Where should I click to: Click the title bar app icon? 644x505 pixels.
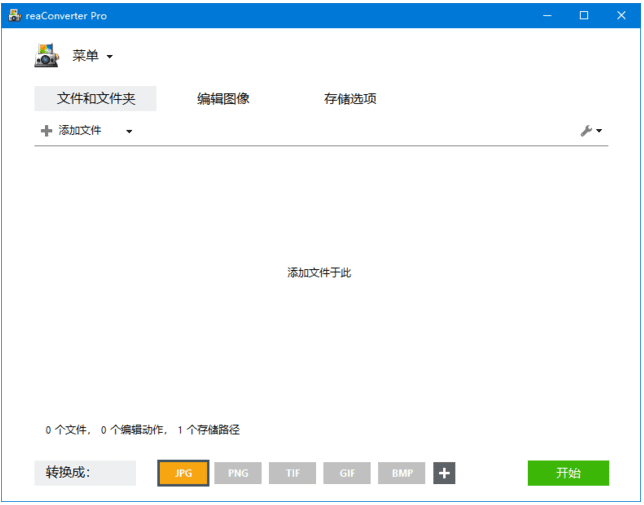14,16
